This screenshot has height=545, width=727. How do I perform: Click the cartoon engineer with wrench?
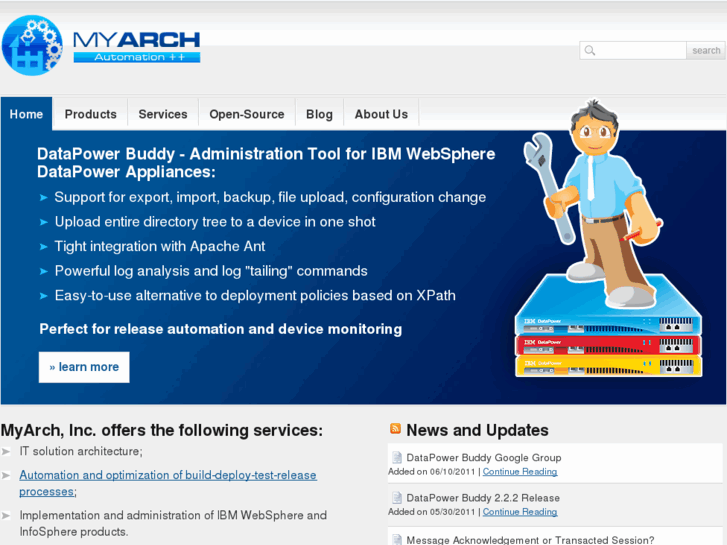593,202
